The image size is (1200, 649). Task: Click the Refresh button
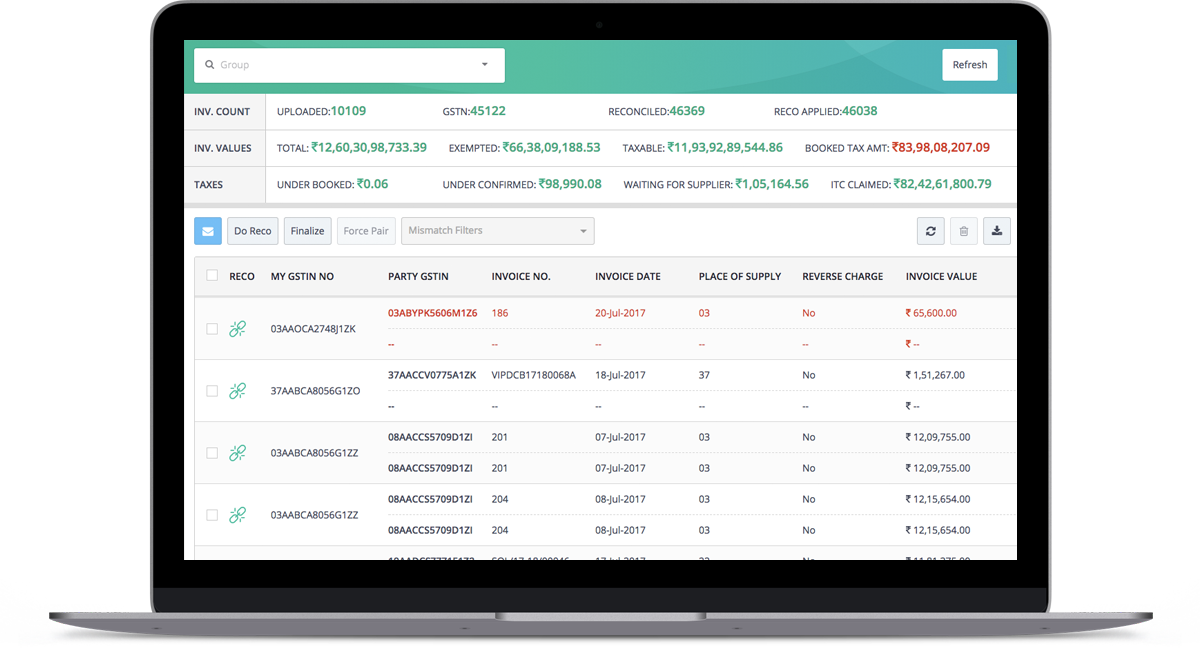tap(970, 65)
